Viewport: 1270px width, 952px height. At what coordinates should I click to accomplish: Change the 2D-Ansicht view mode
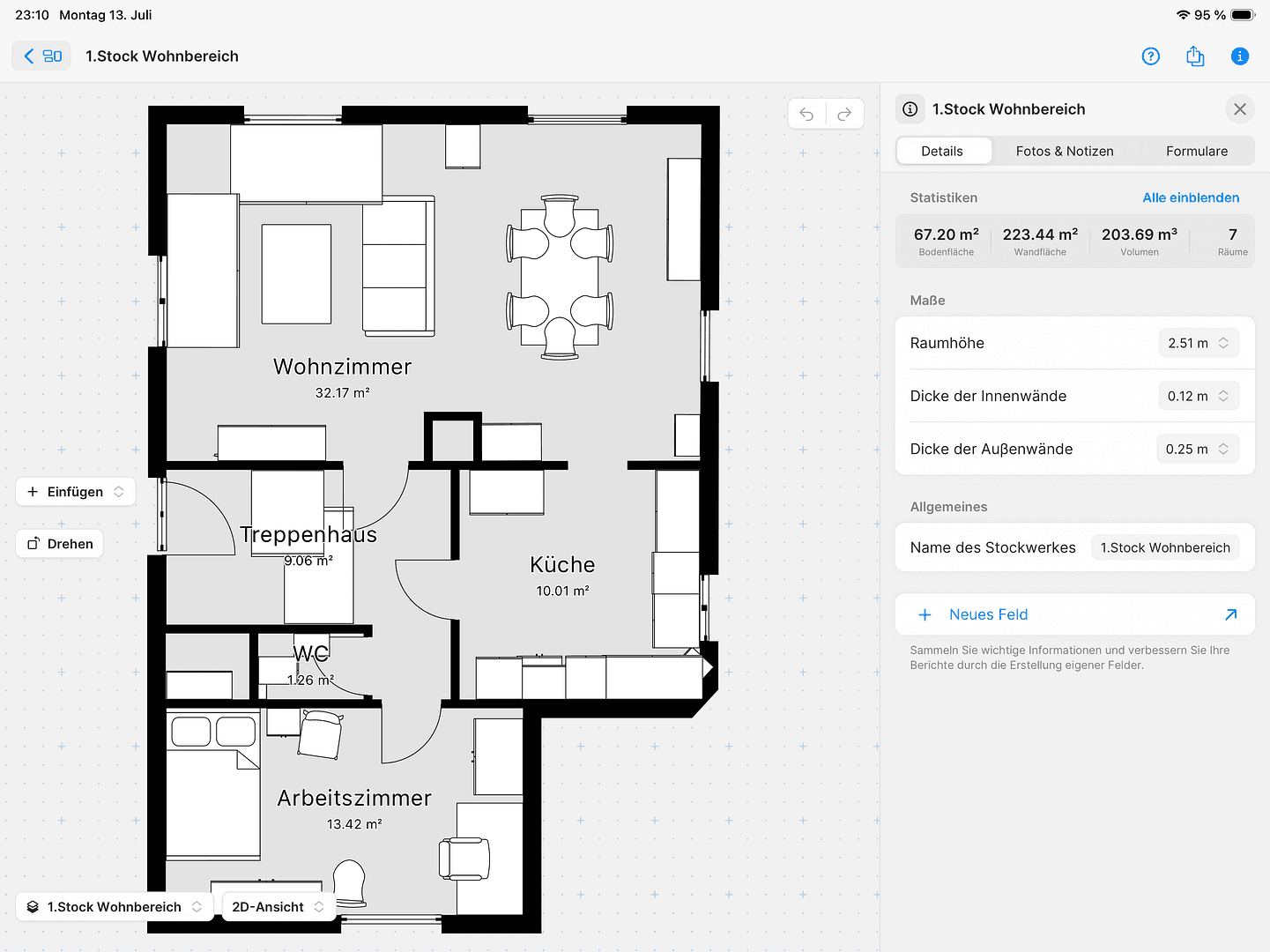[279, 907]
